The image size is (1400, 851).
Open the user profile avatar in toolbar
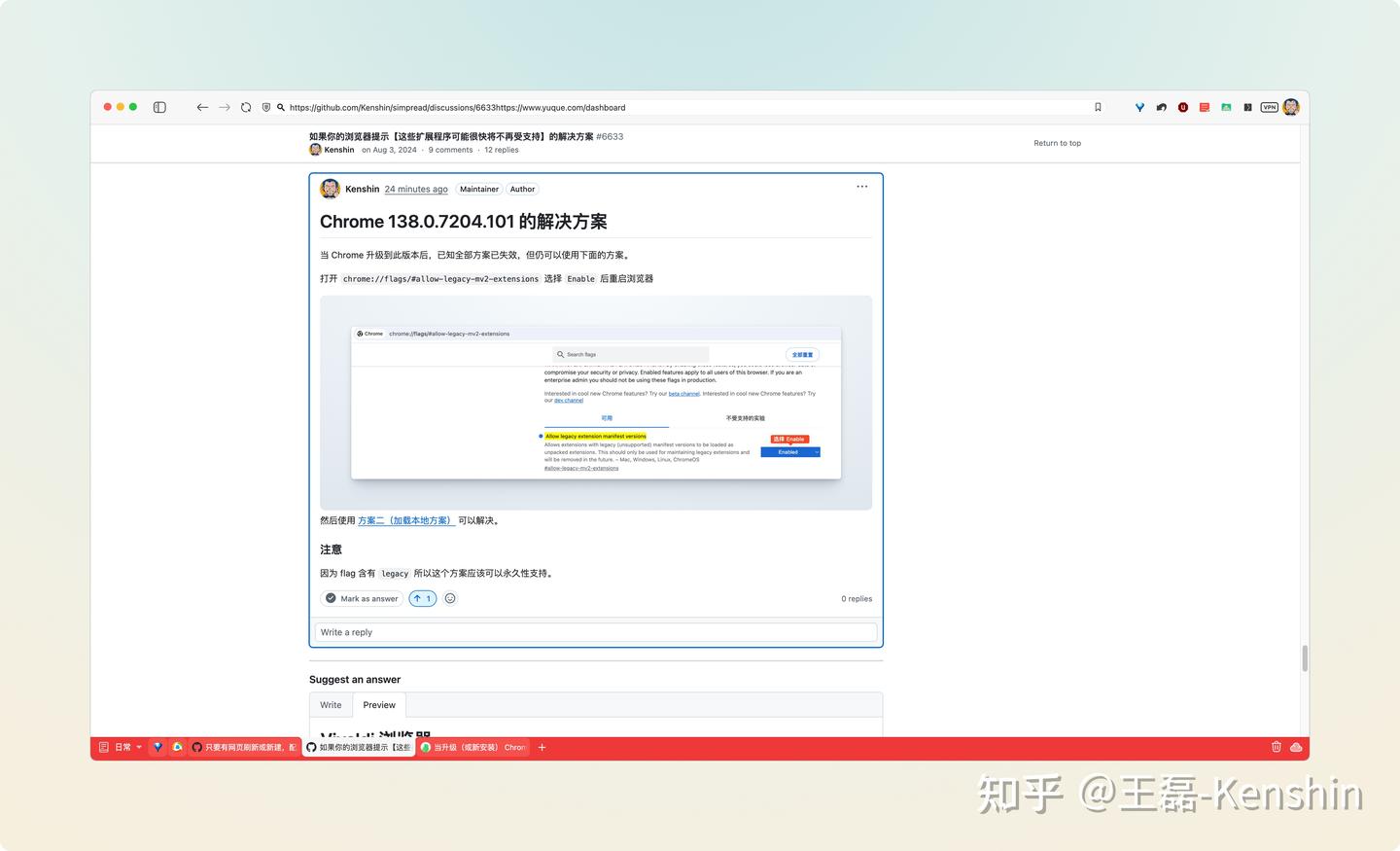coord(1291,107)
